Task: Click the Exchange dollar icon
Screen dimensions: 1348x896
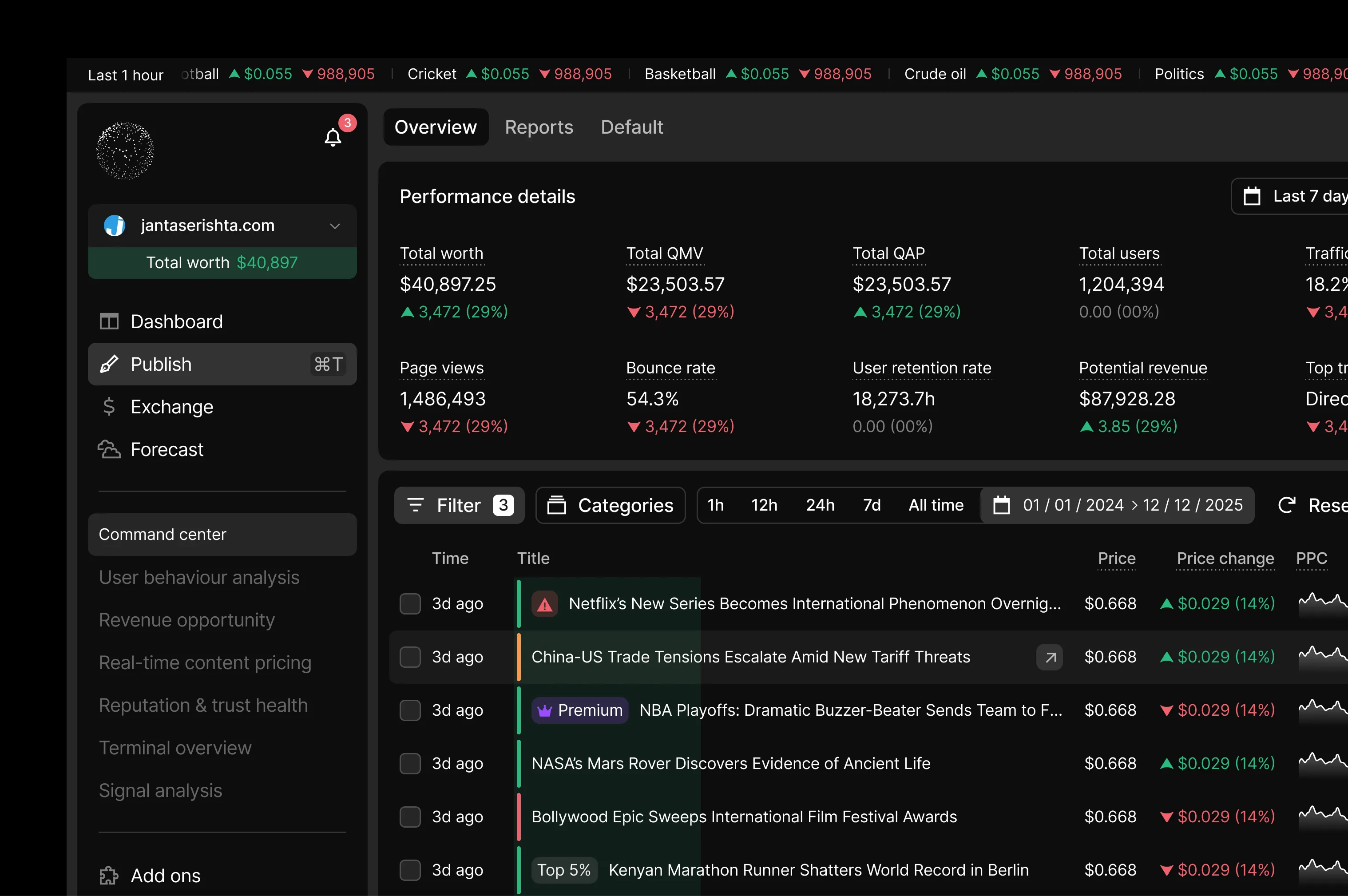Action: click(109, 407)
